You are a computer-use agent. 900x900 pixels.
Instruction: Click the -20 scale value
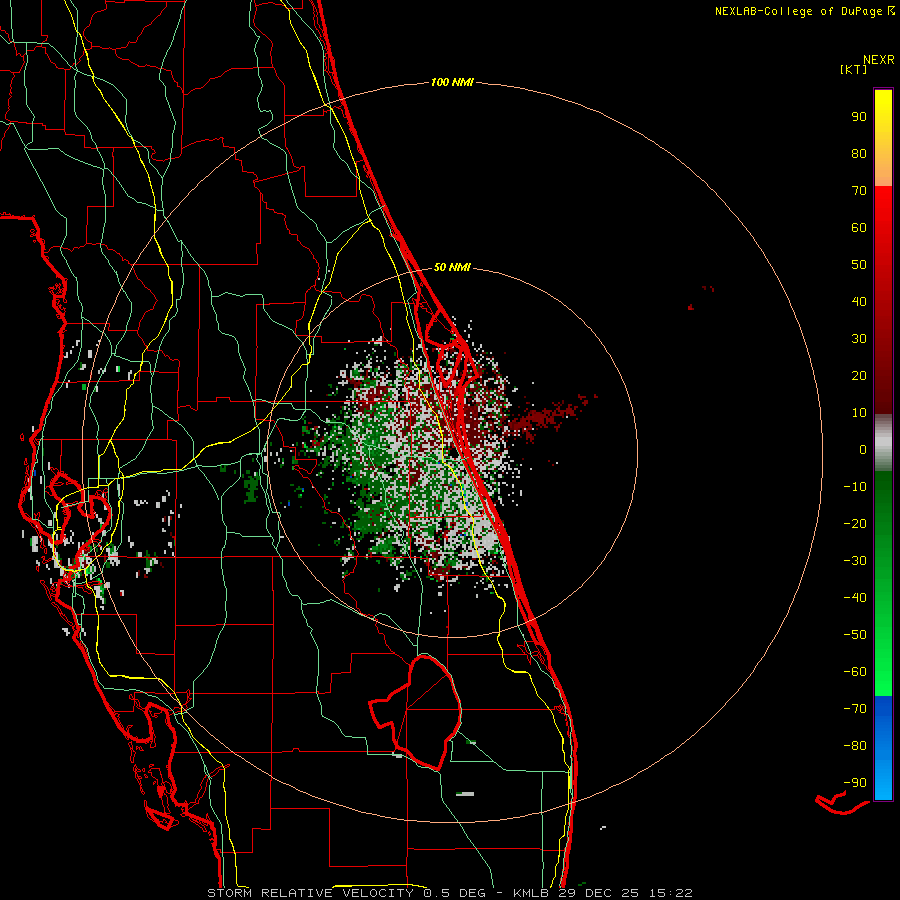click(855, 523)
